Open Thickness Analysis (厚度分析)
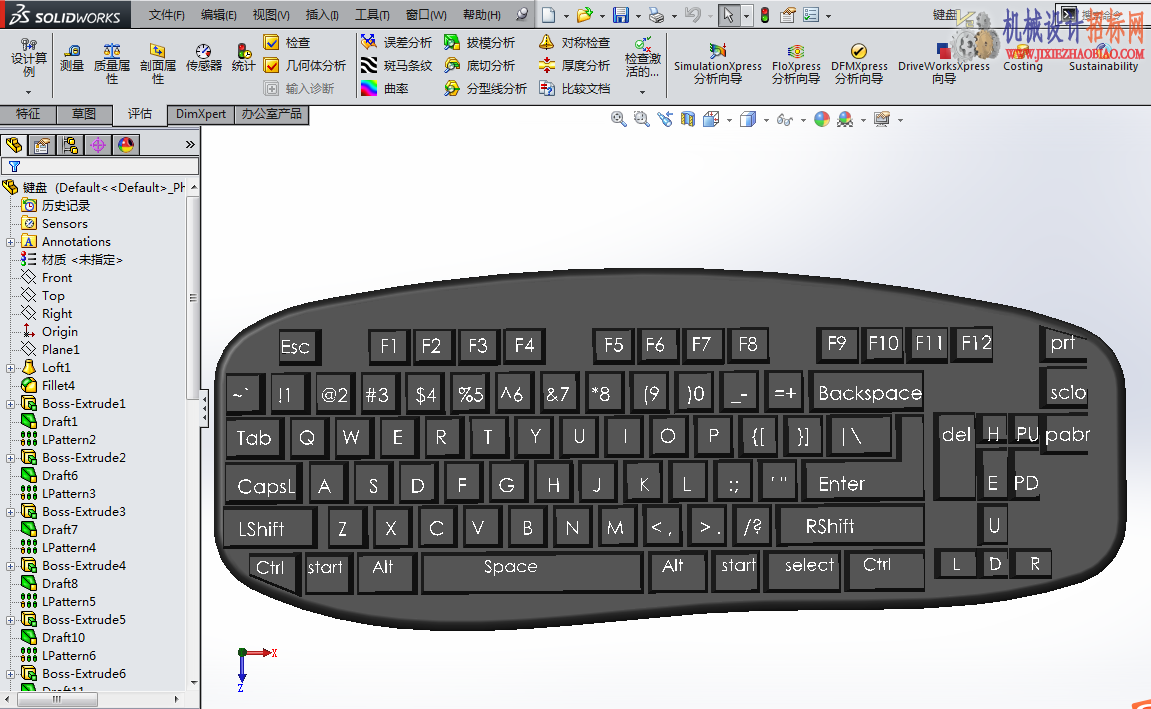This screenshot has height=709, width=1151. (574, 65)
